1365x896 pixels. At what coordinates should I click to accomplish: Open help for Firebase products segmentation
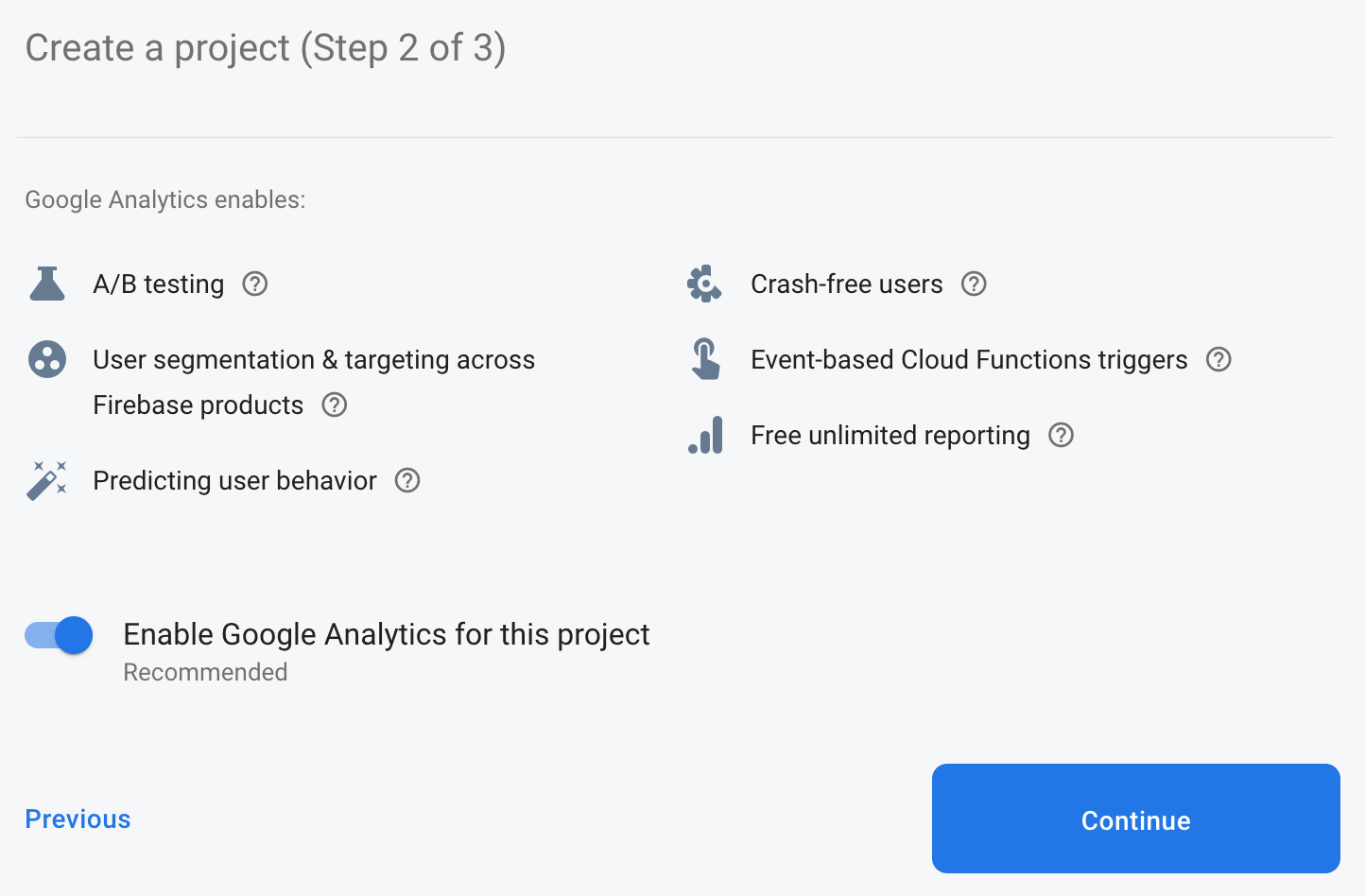335,405
